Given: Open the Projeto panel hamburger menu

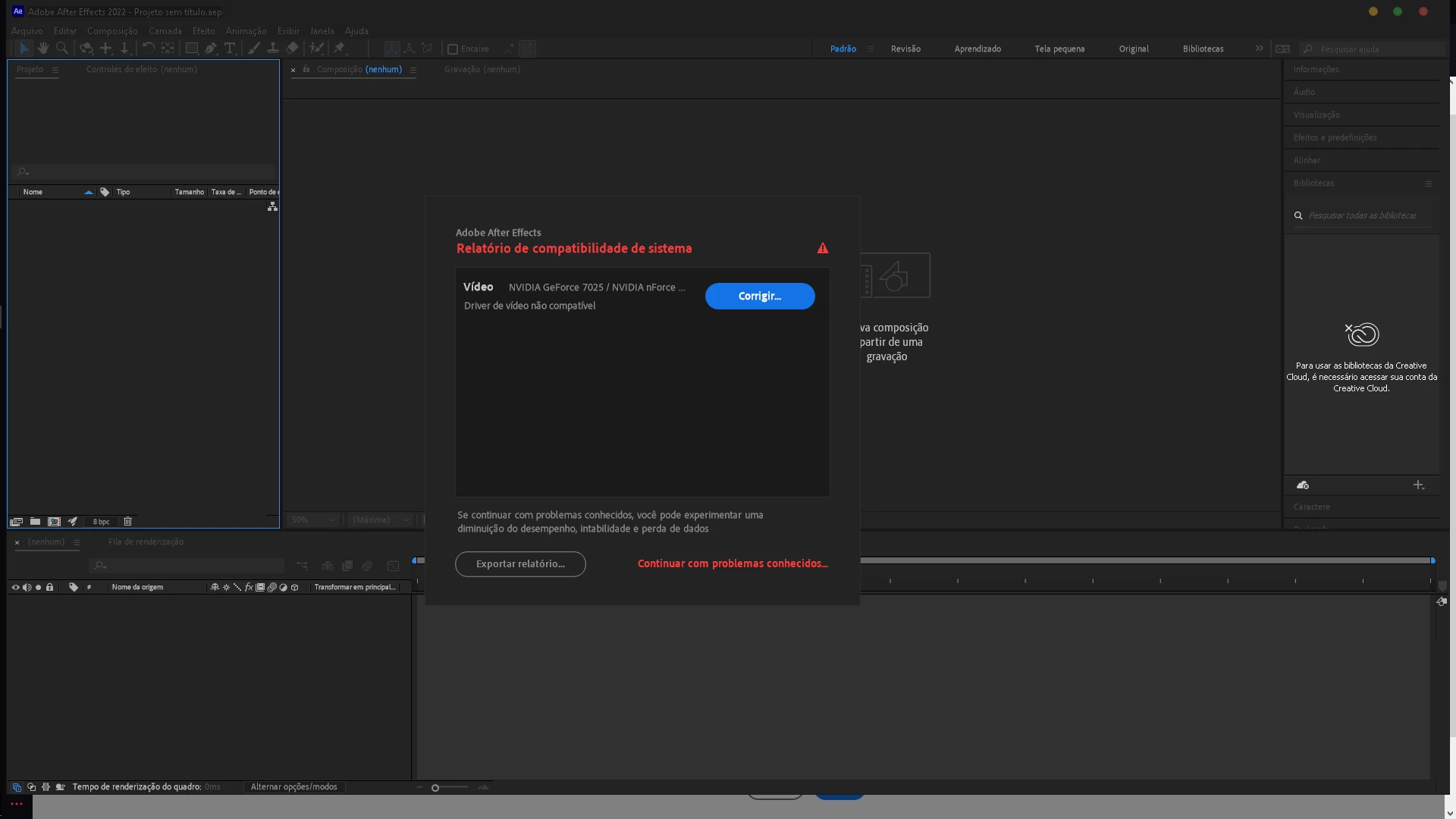Looking at the screenshot, I should (55, 70).
